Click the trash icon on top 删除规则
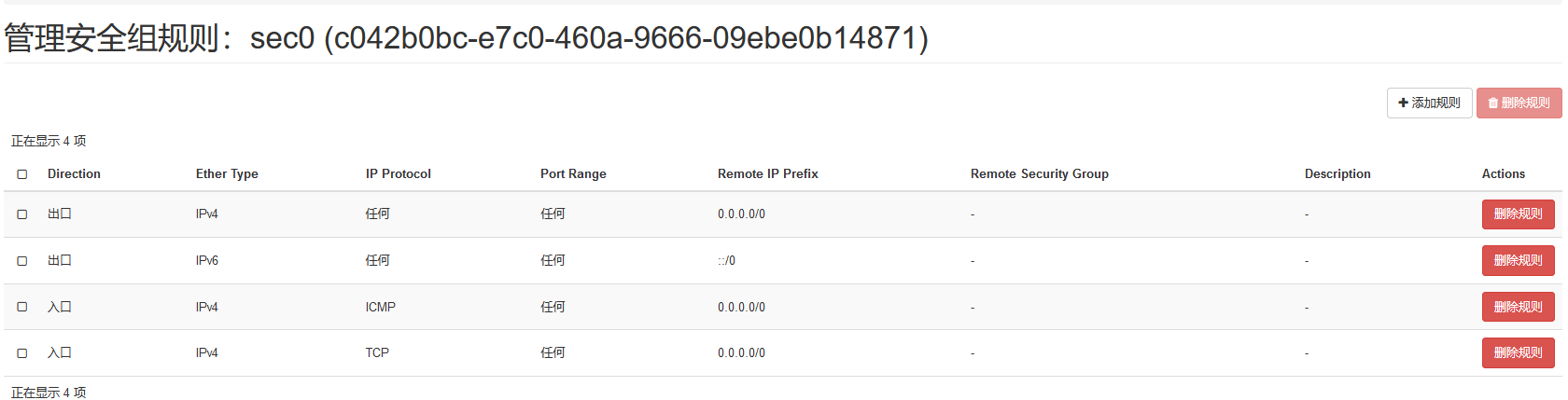Screen dimensions: 1568x400 [x=1493, y=103]
